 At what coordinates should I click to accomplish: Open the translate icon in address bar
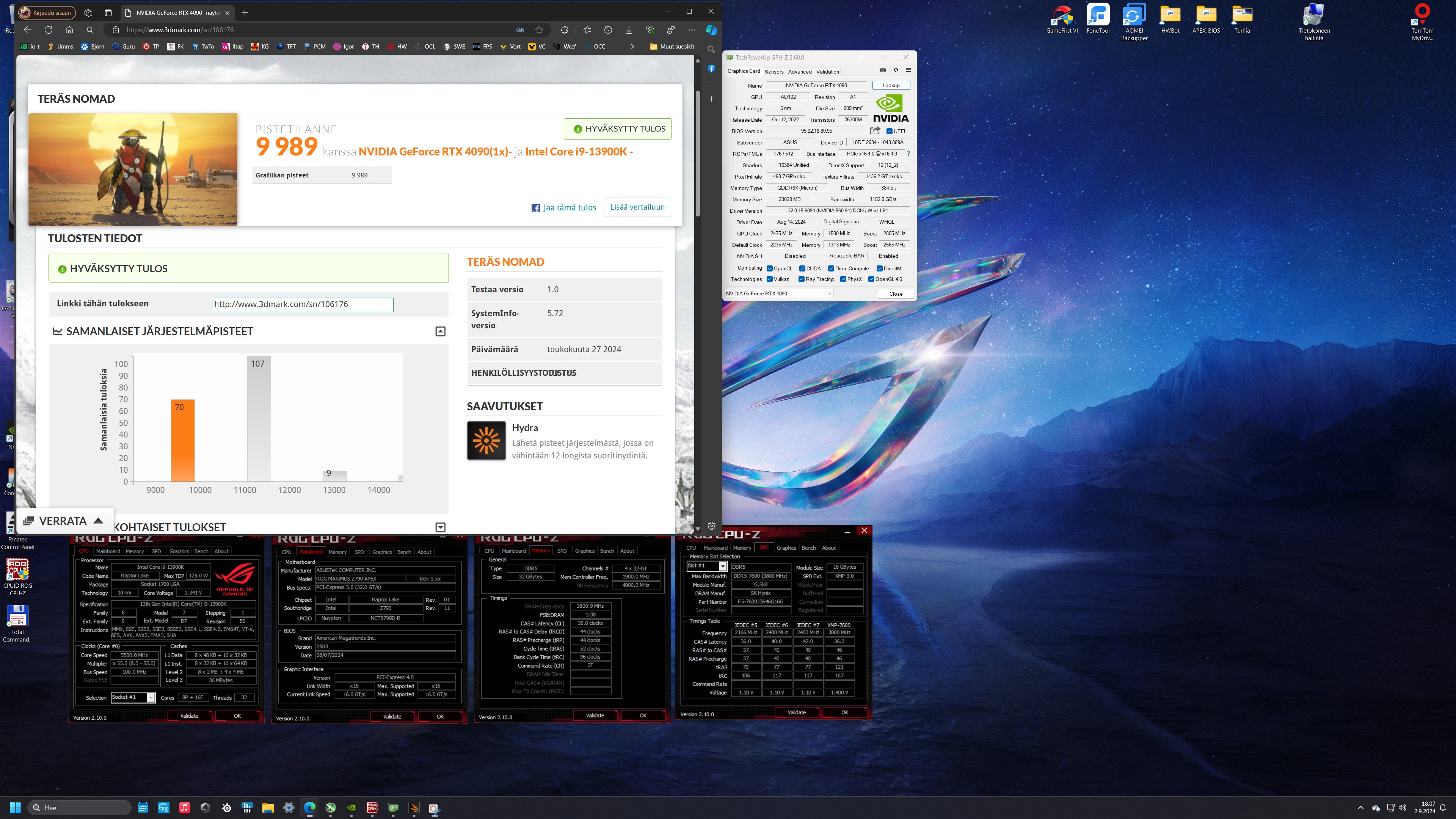click(x=520, y=30)
